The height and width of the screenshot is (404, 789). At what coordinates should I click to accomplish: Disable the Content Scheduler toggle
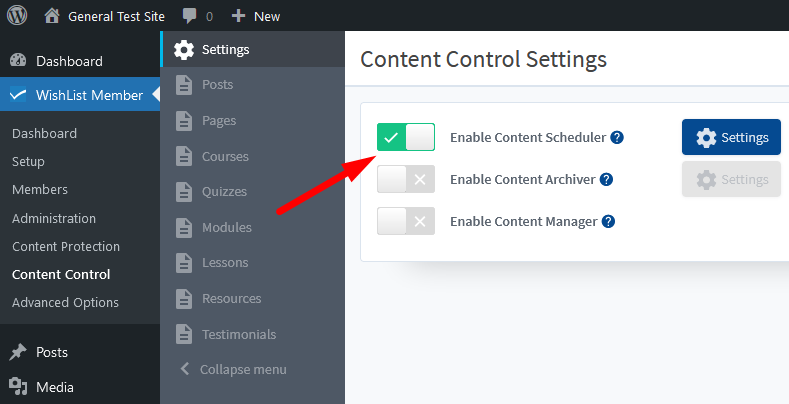pos(406,137)
